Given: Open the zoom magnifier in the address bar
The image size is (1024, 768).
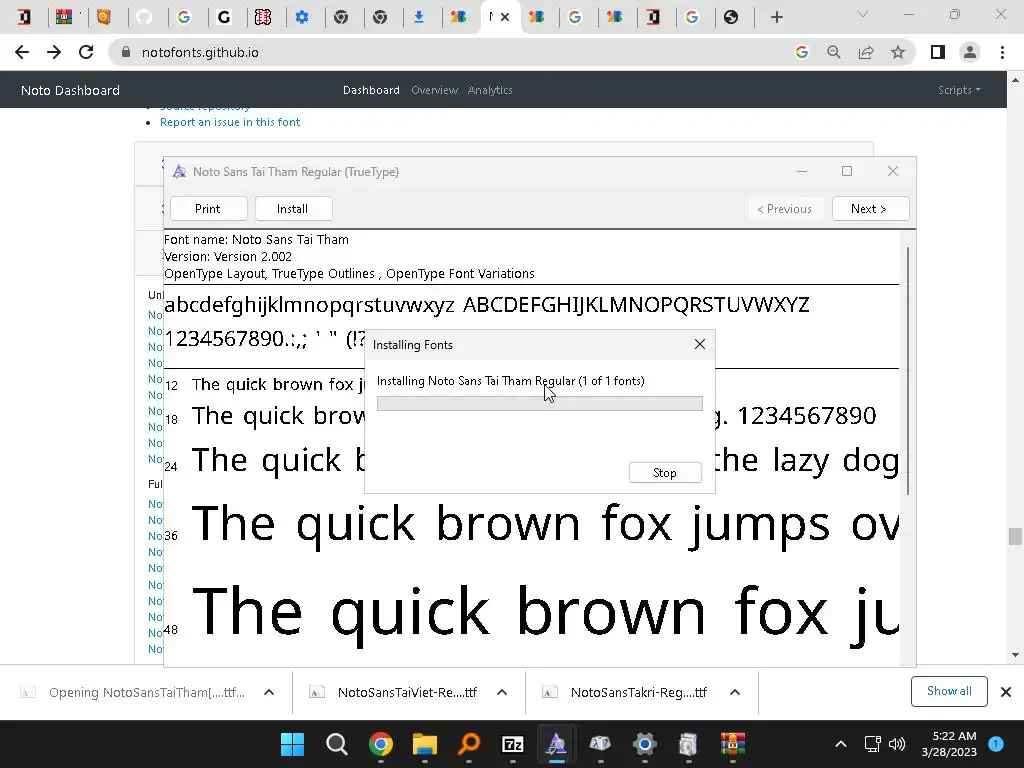Looking at the screenshot, I should point(833,52).
